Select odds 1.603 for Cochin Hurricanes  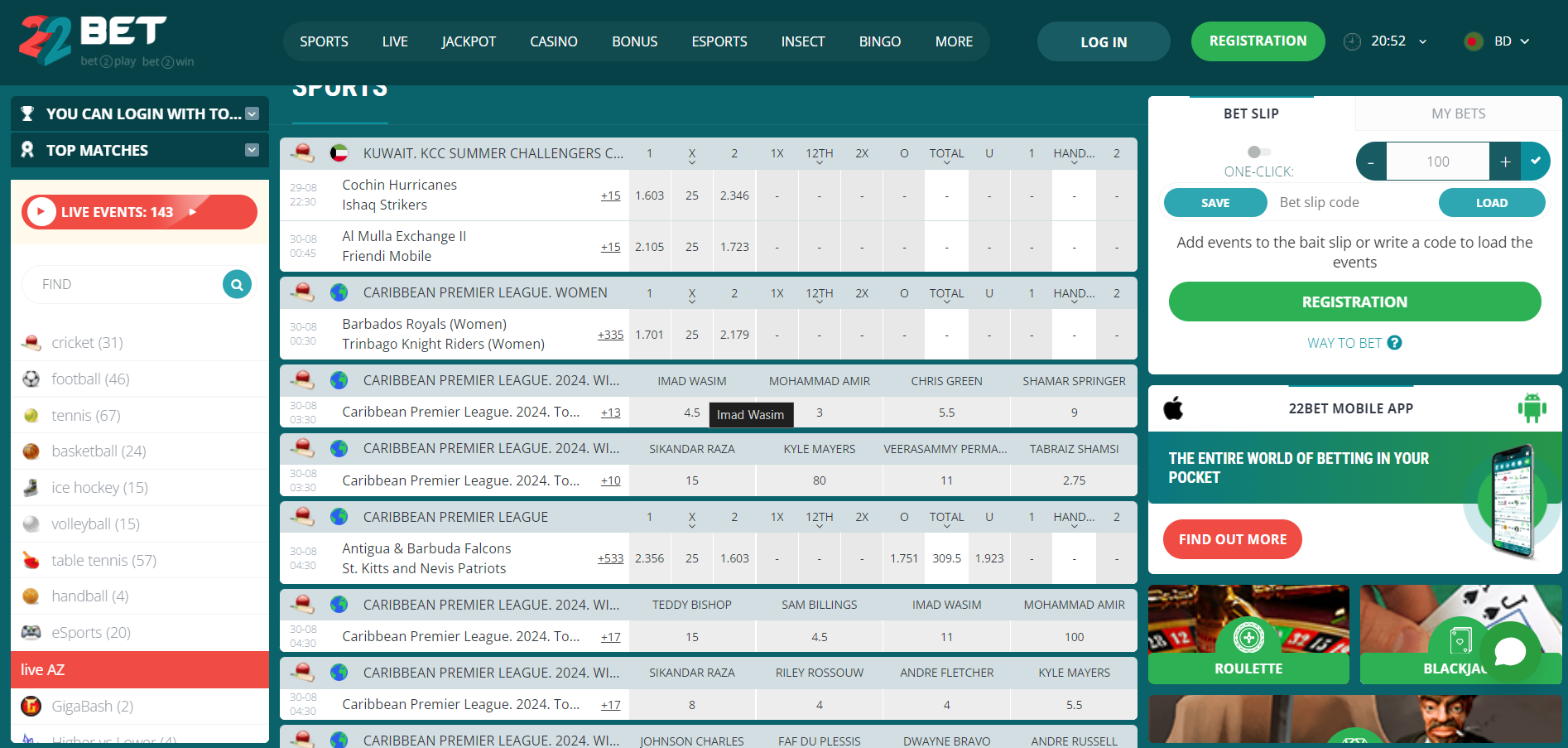650,195
